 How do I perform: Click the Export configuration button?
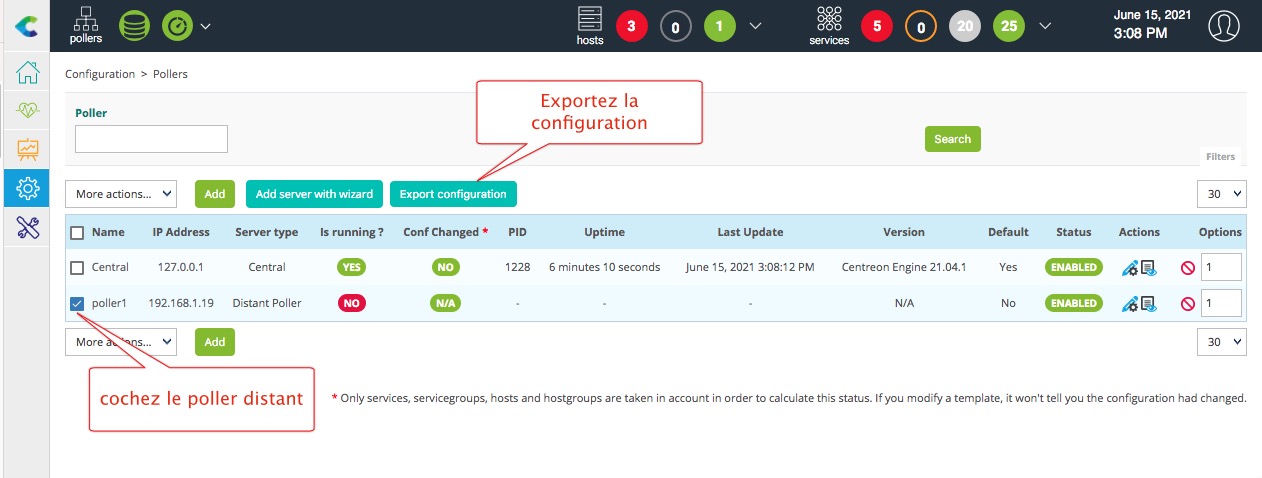pyautogui.click(x=453, y=194)
